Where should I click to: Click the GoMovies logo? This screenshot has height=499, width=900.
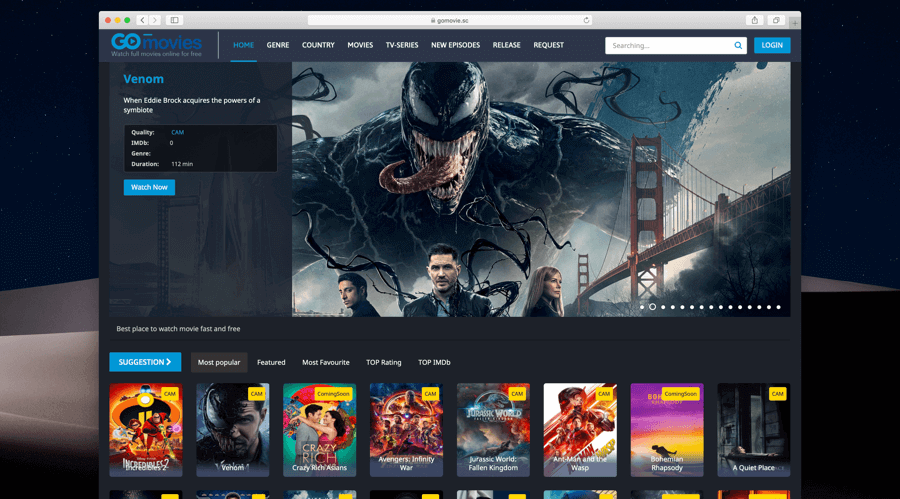tap(156, 45)
